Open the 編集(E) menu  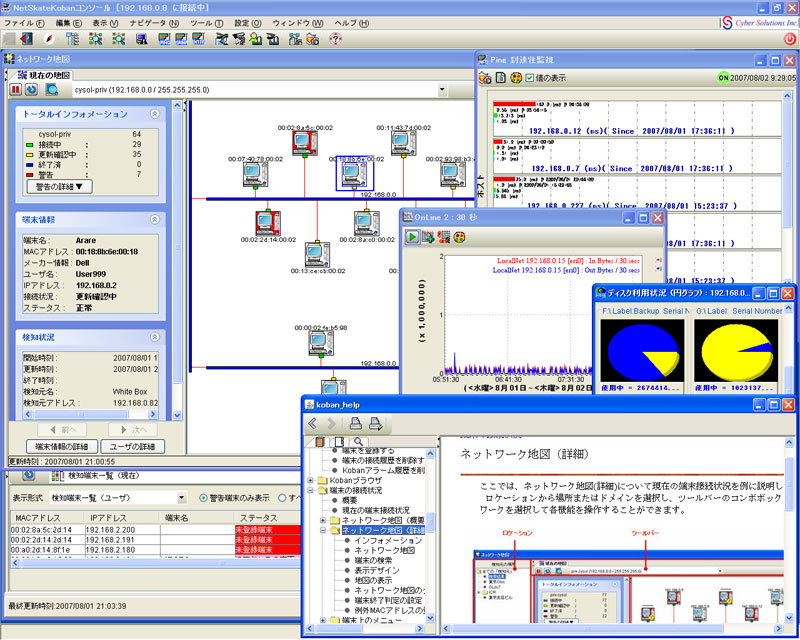68,23
